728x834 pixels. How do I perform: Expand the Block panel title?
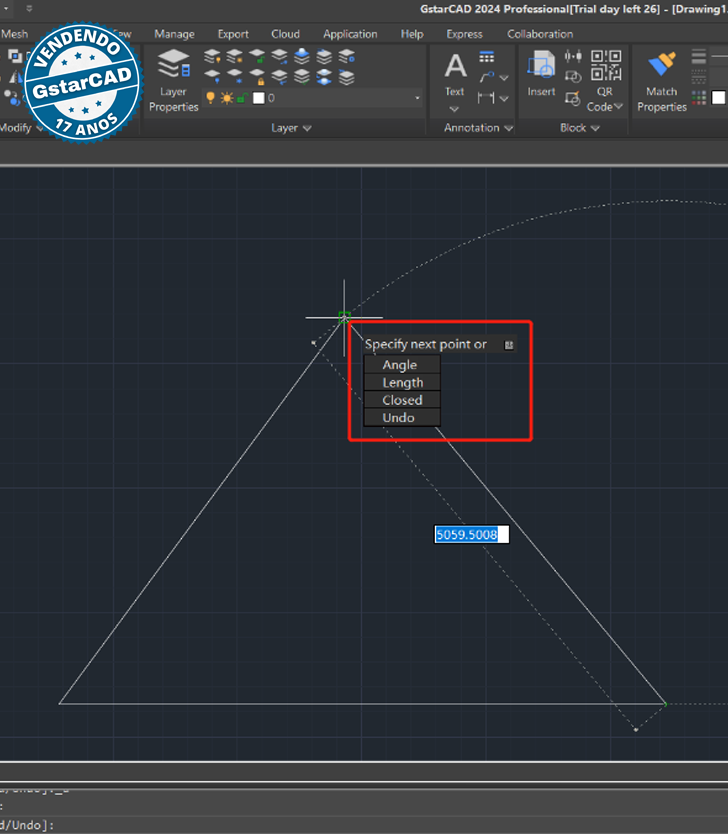pos(580,128)
